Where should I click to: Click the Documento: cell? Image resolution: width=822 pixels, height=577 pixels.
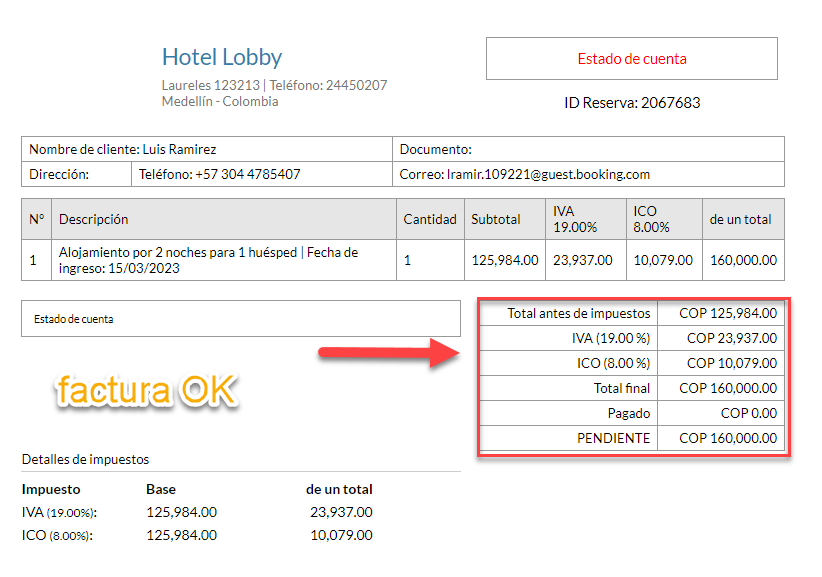588,149
